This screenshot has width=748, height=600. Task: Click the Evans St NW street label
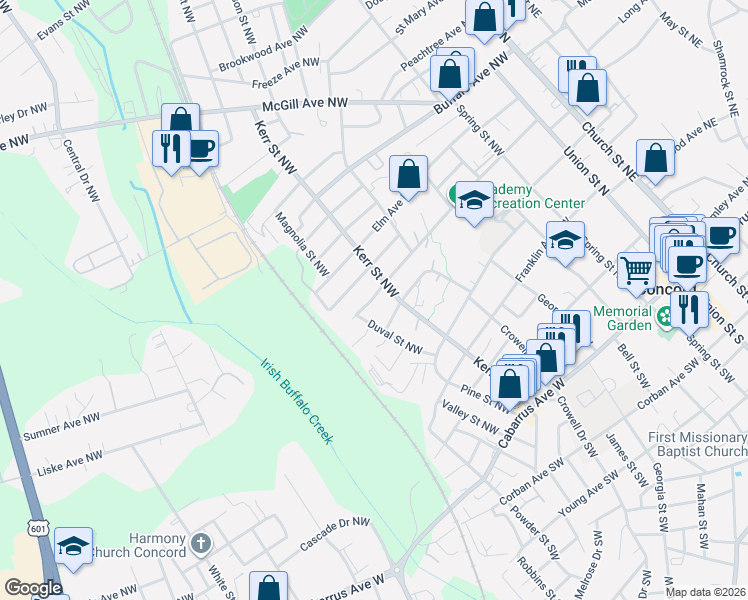(x=63, y=20)
